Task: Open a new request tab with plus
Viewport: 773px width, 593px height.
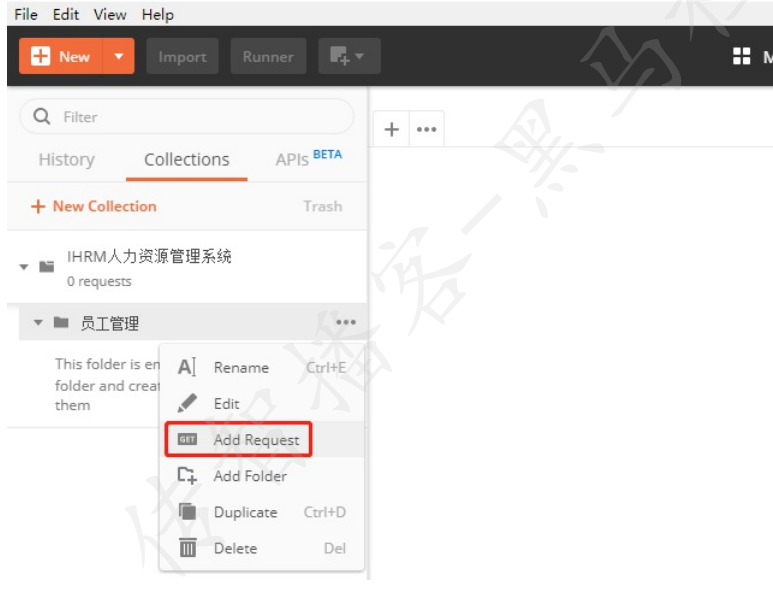Action: 391,129
